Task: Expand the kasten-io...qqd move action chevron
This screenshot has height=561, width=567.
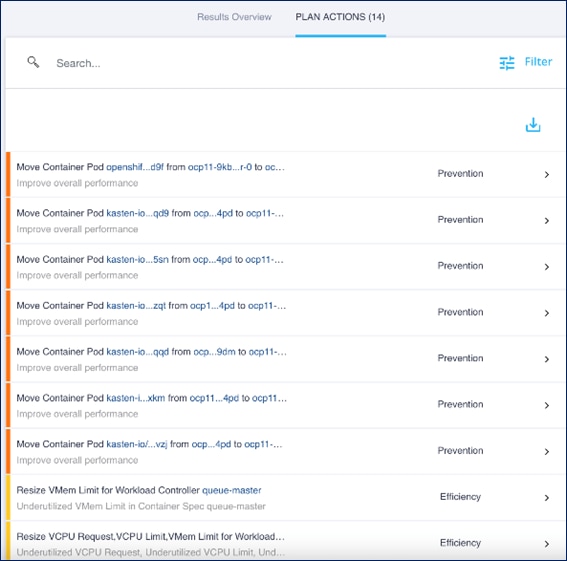Action: tap(547, 359)
